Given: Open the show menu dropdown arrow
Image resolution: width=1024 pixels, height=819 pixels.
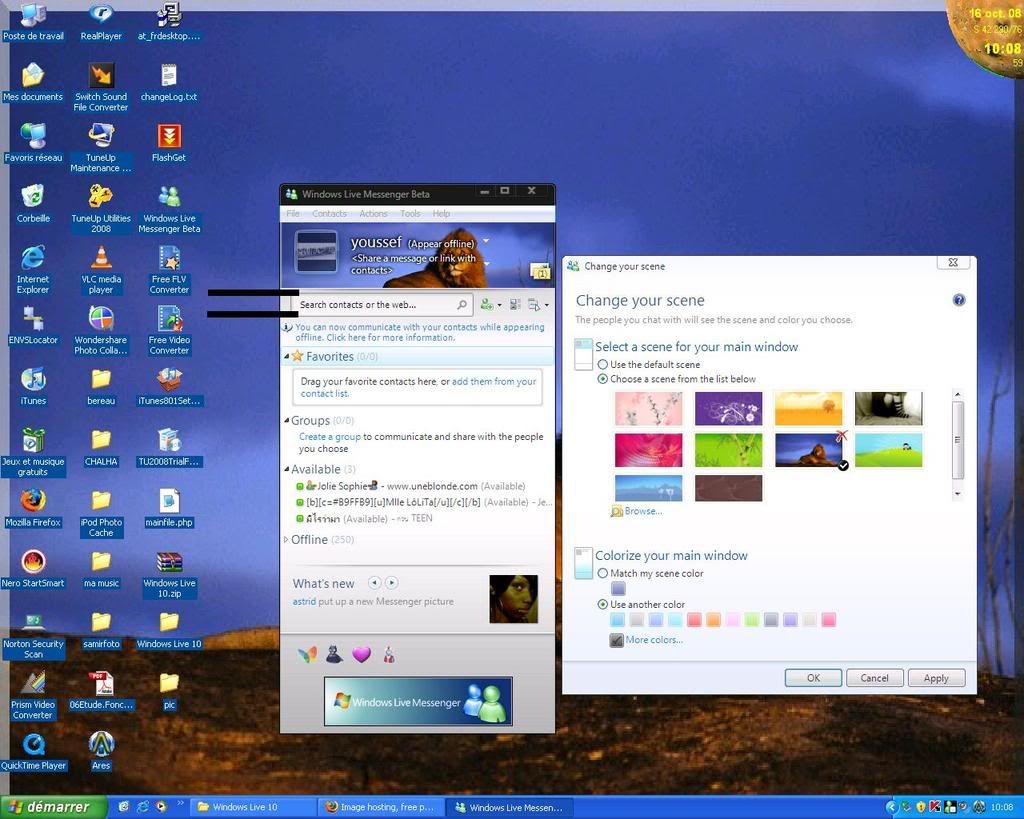Looking at the screenshot, I should coord(547,305).
